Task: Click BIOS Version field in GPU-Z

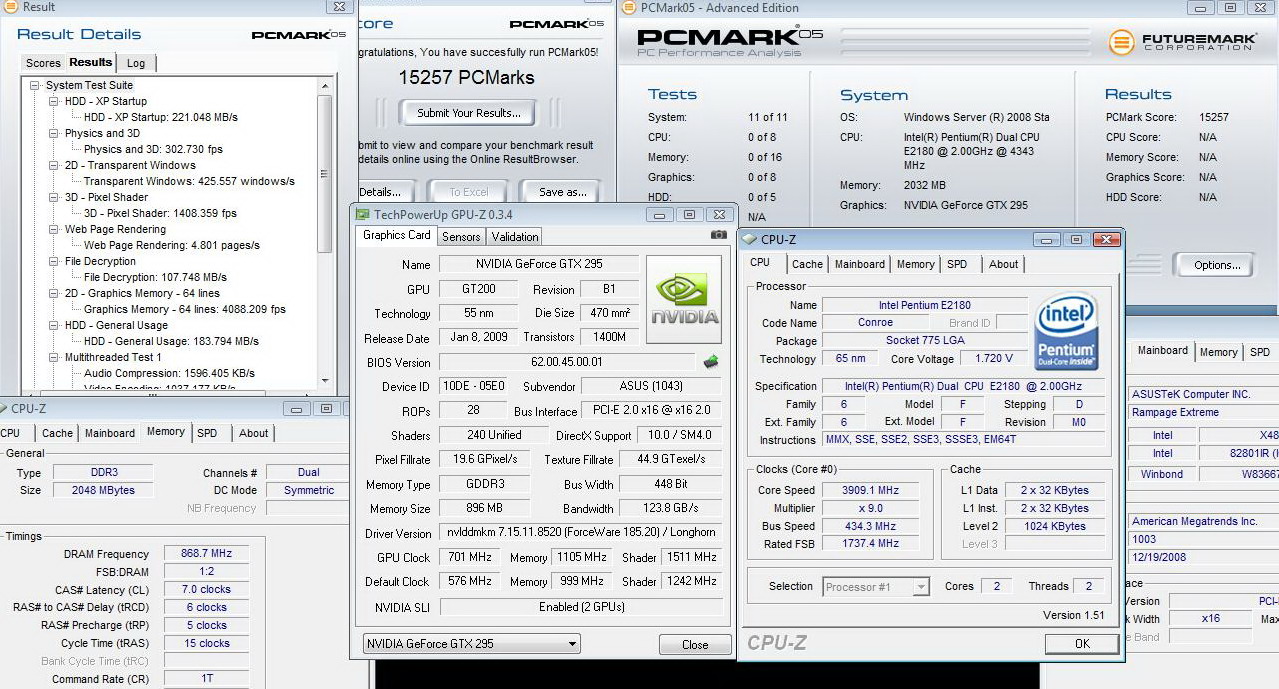Action: 567,362
